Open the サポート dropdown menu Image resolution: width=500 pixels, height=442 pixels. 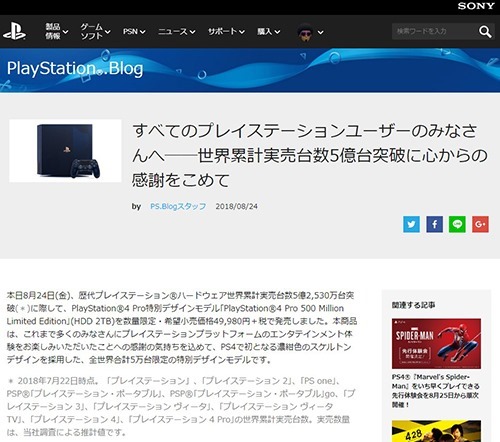coord(226,32)
